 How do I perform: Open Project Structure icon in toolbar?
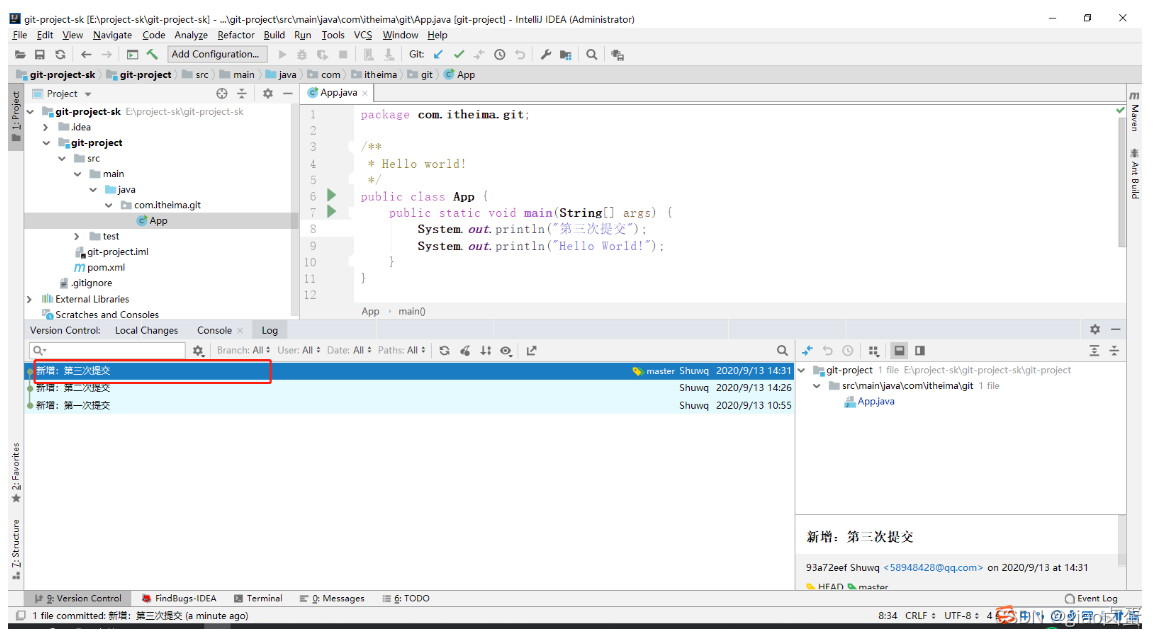point(566,55)
